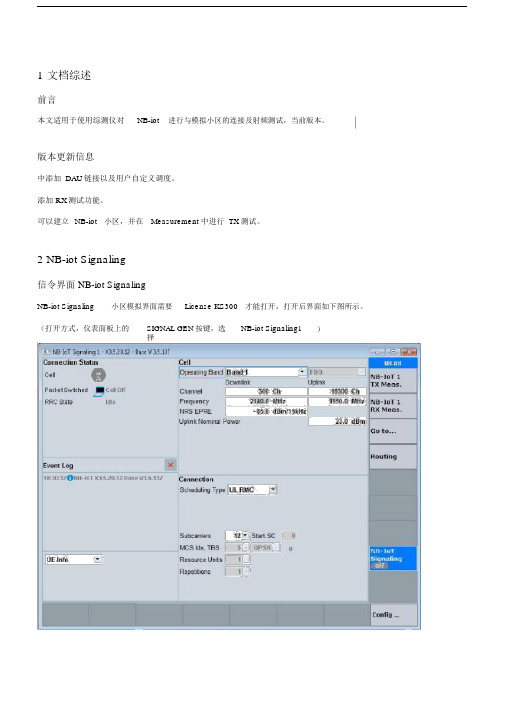Click the Go to... button
Image resolution: width=505 pixels, height=714 pixels.
393,431
